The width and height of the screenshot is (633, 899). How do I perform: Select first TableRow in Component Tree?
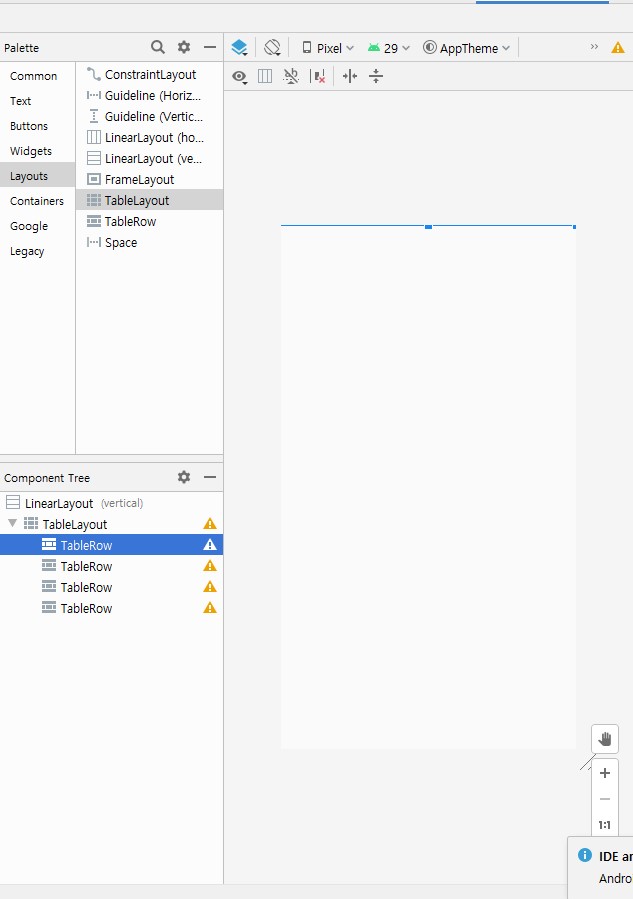111,545
